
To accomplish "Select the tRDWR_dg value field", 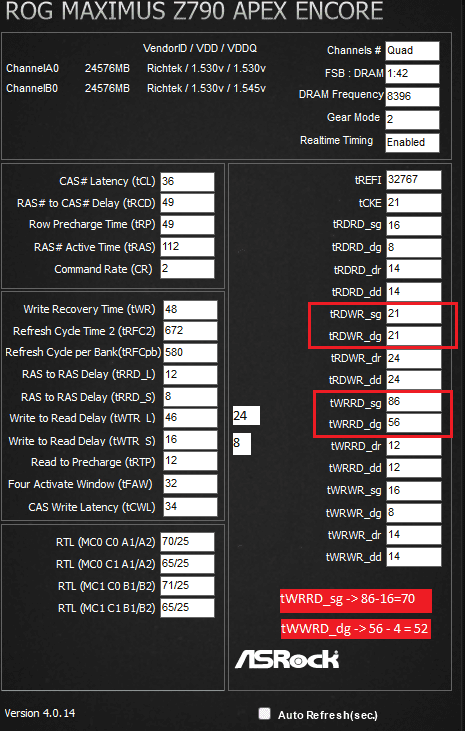I will [414, 336].
